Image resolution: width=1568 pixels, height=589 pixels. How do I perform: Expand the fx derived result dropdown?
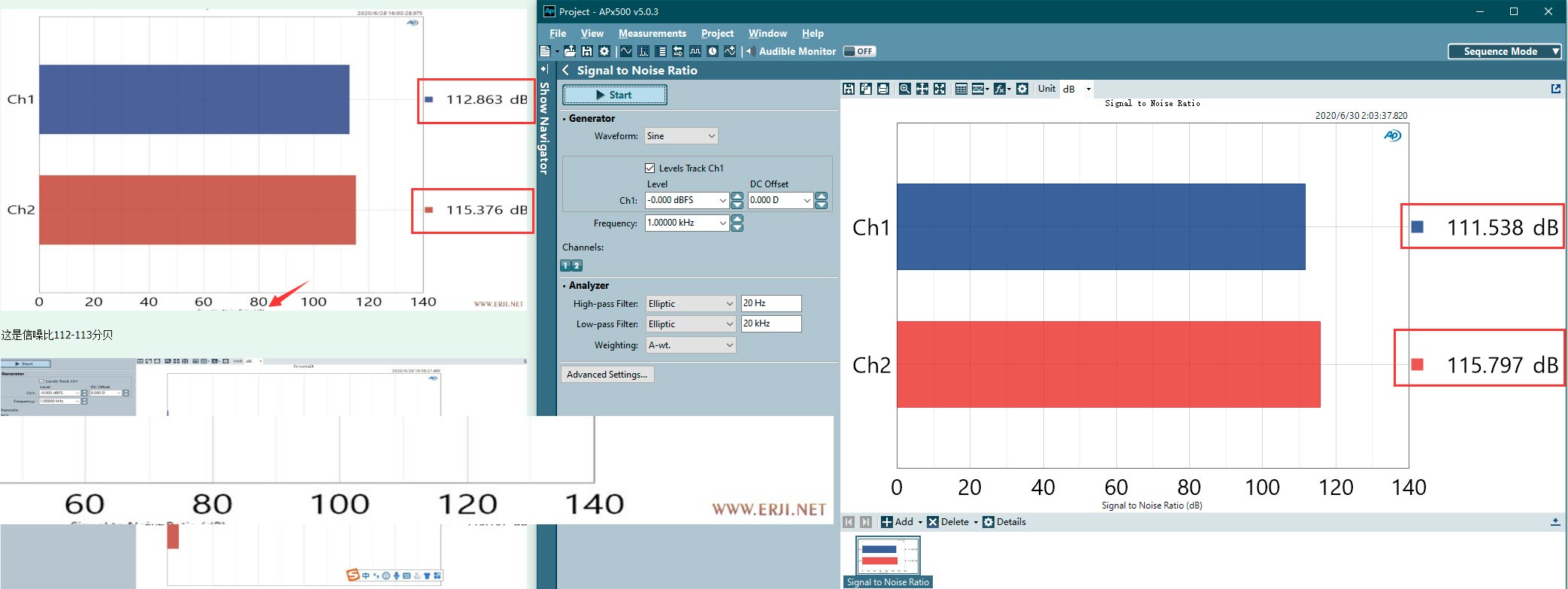click(x=1009, y=89)
